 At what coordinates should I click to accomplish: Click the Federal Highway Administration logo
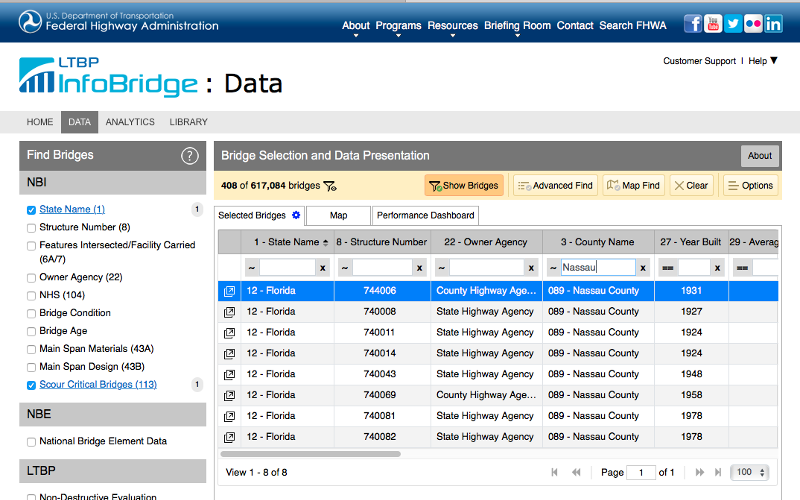point(118,22)
